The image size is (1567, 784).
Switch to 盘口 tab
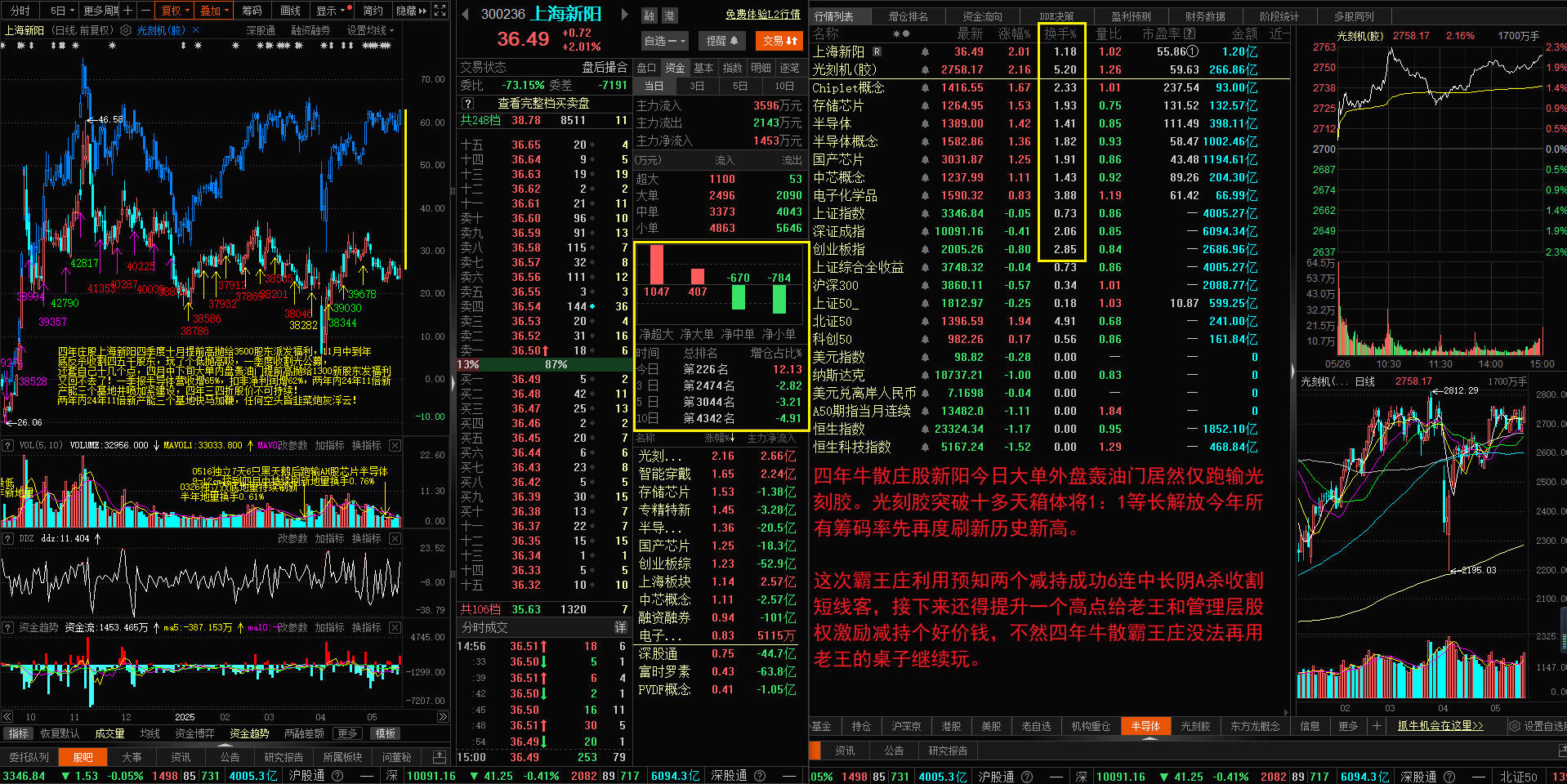646,68
